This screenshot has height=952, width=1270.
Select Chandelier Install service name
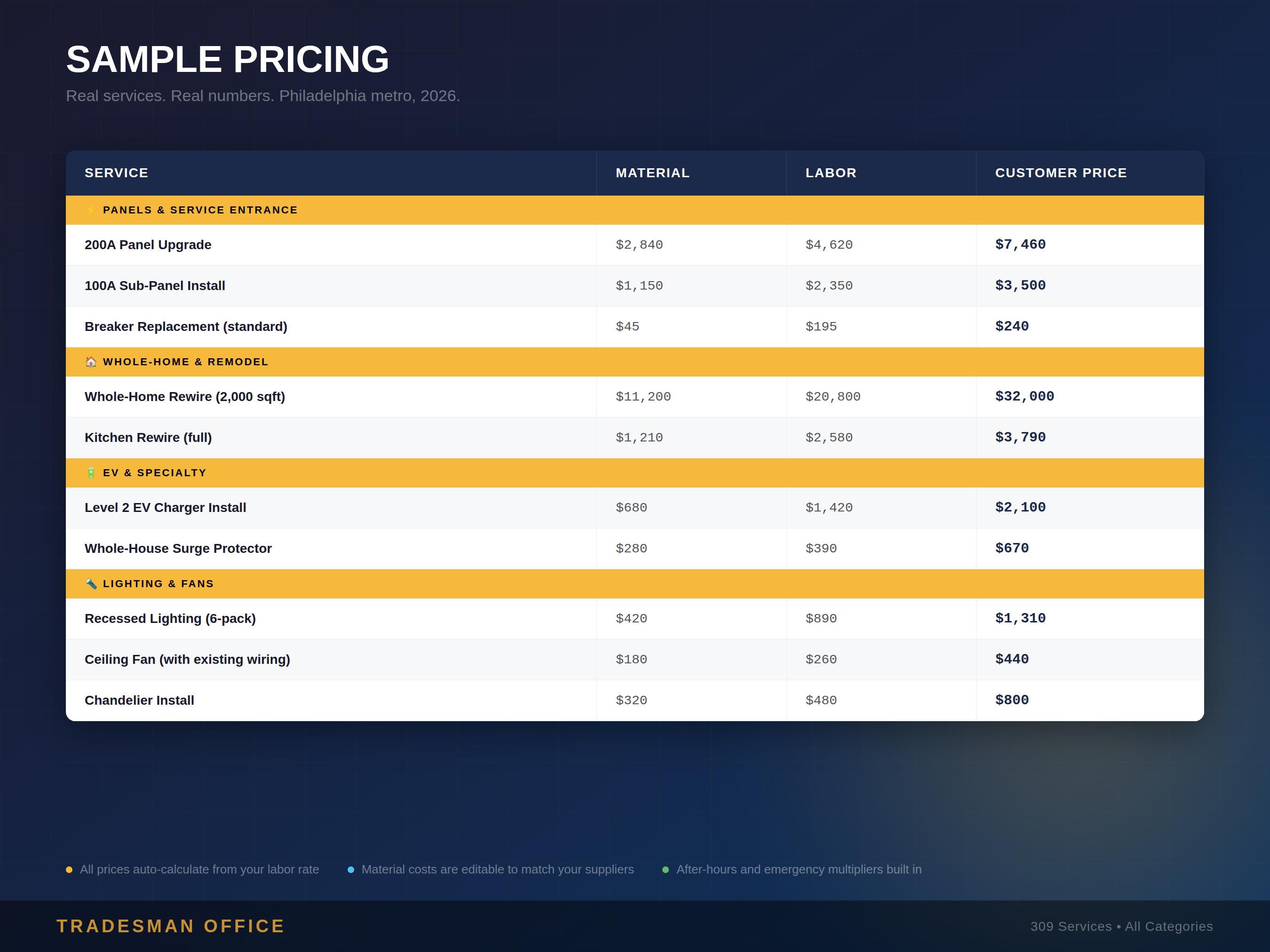(140, 700)
